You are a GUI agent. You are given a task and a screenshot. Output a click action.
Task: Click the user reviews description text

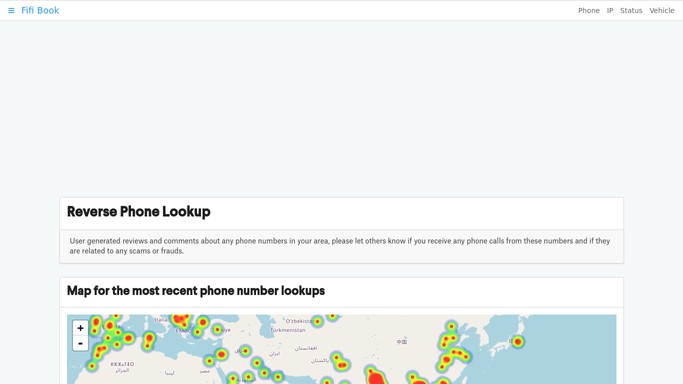click(340, 246)
